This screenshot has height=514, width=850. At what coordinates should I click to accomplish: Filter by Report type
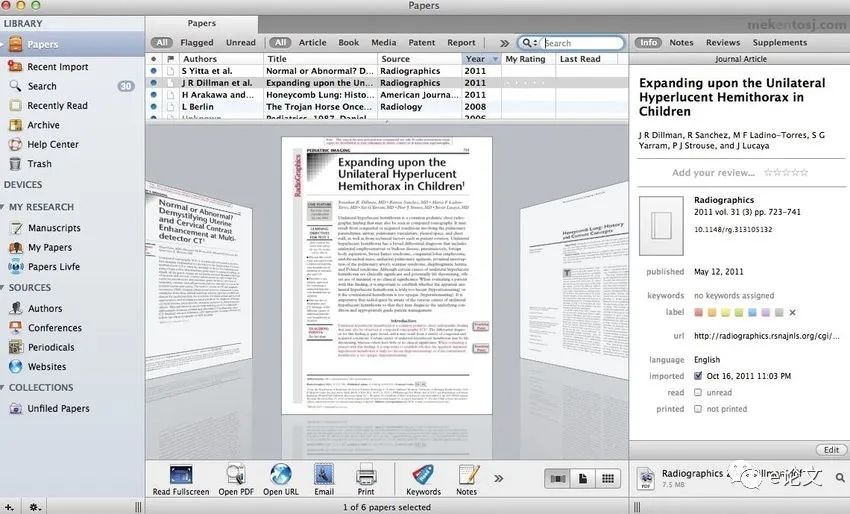tap(461, 43)
